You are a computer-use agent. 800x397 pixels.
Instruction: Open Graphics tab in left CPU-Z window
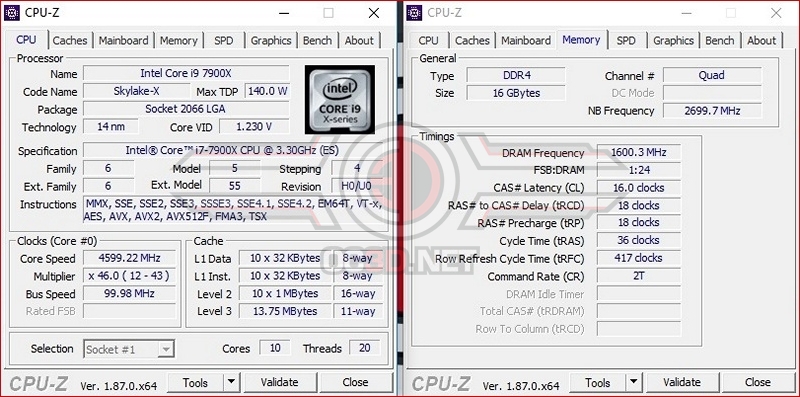coord(271,40)
